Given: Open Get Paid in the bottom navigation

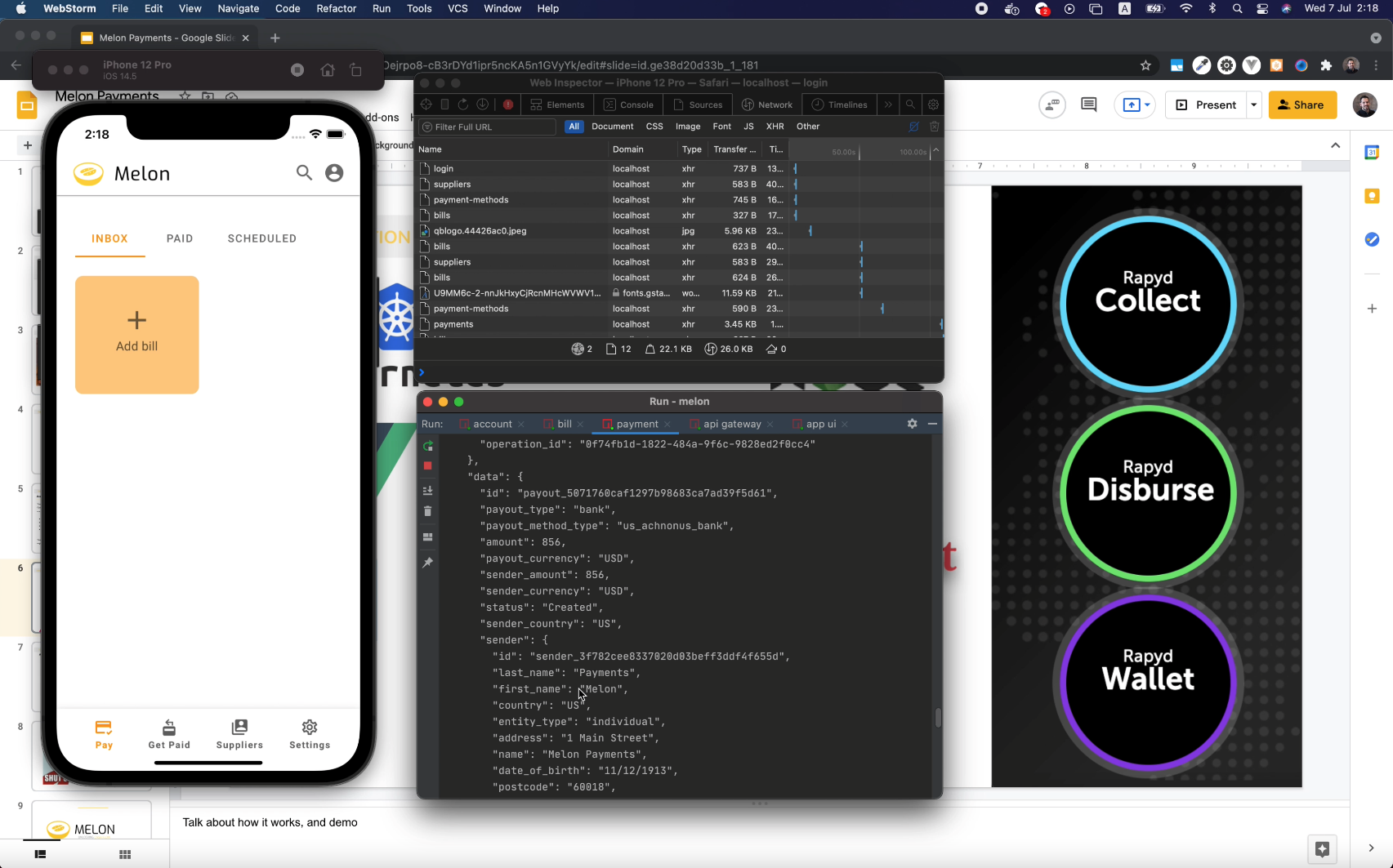Looking at the screenshot, I should [169, 734].
